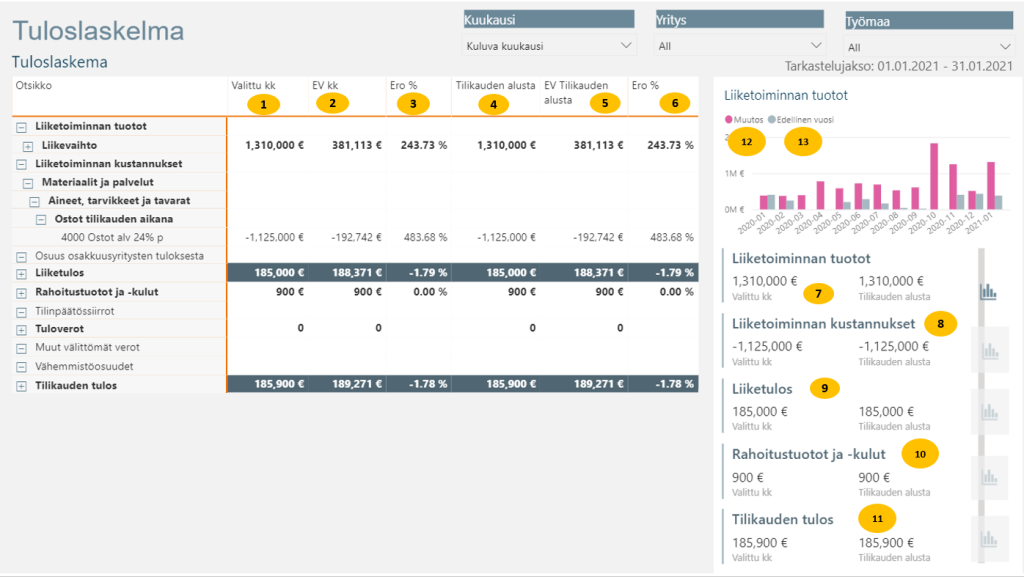Viewport: 1024px width, 577px height.
Task: Click the yellow badge numbered 12
Action: click(x=746, y=142)
